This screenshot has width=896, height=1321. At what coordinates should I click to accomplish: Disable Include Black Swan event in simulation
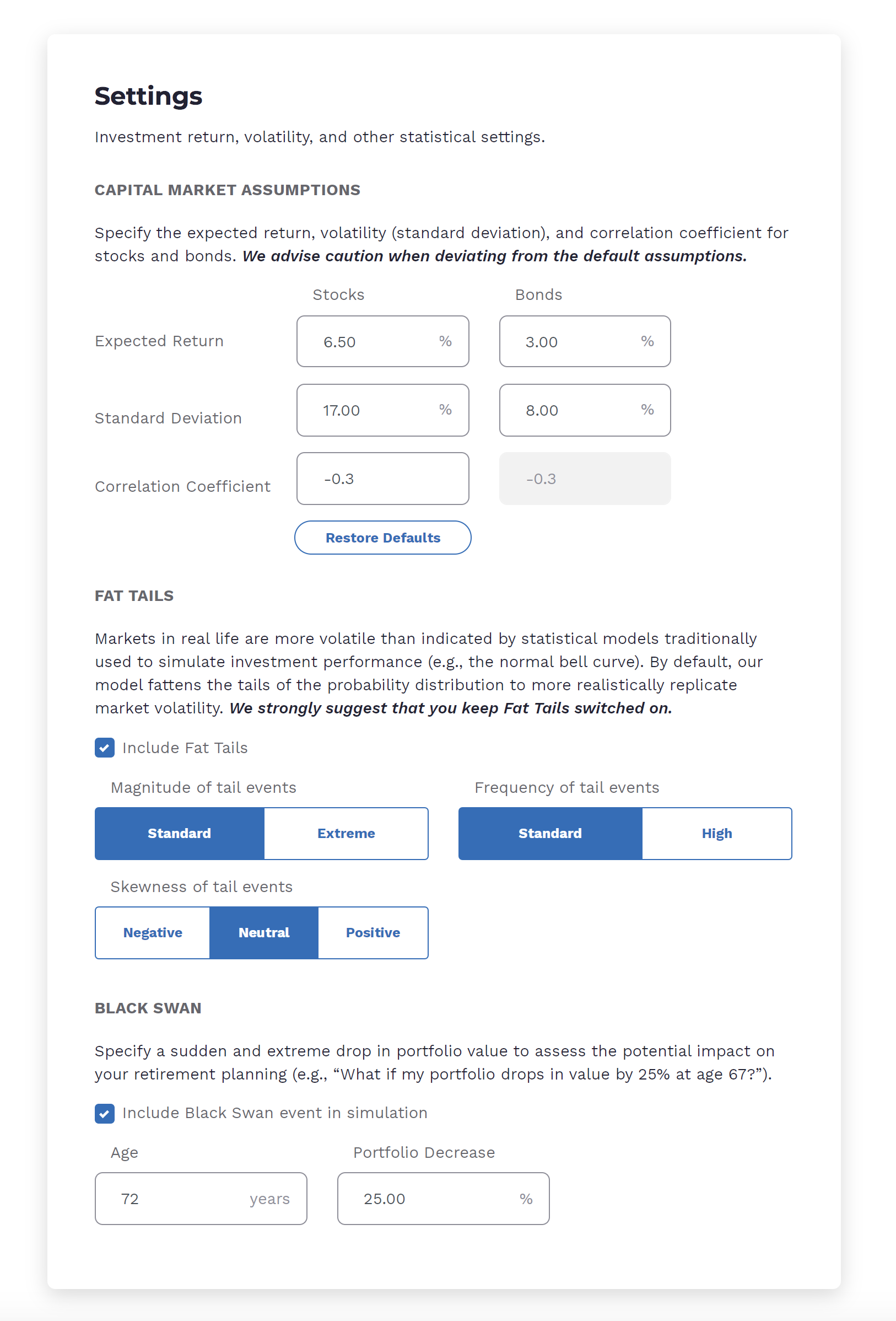105,1113
